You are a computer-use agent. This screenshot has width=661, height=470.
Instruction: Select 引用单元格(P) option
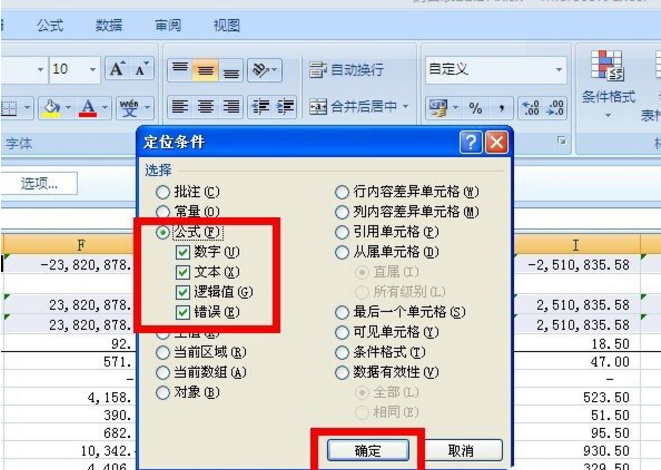(x=387, y=232)
